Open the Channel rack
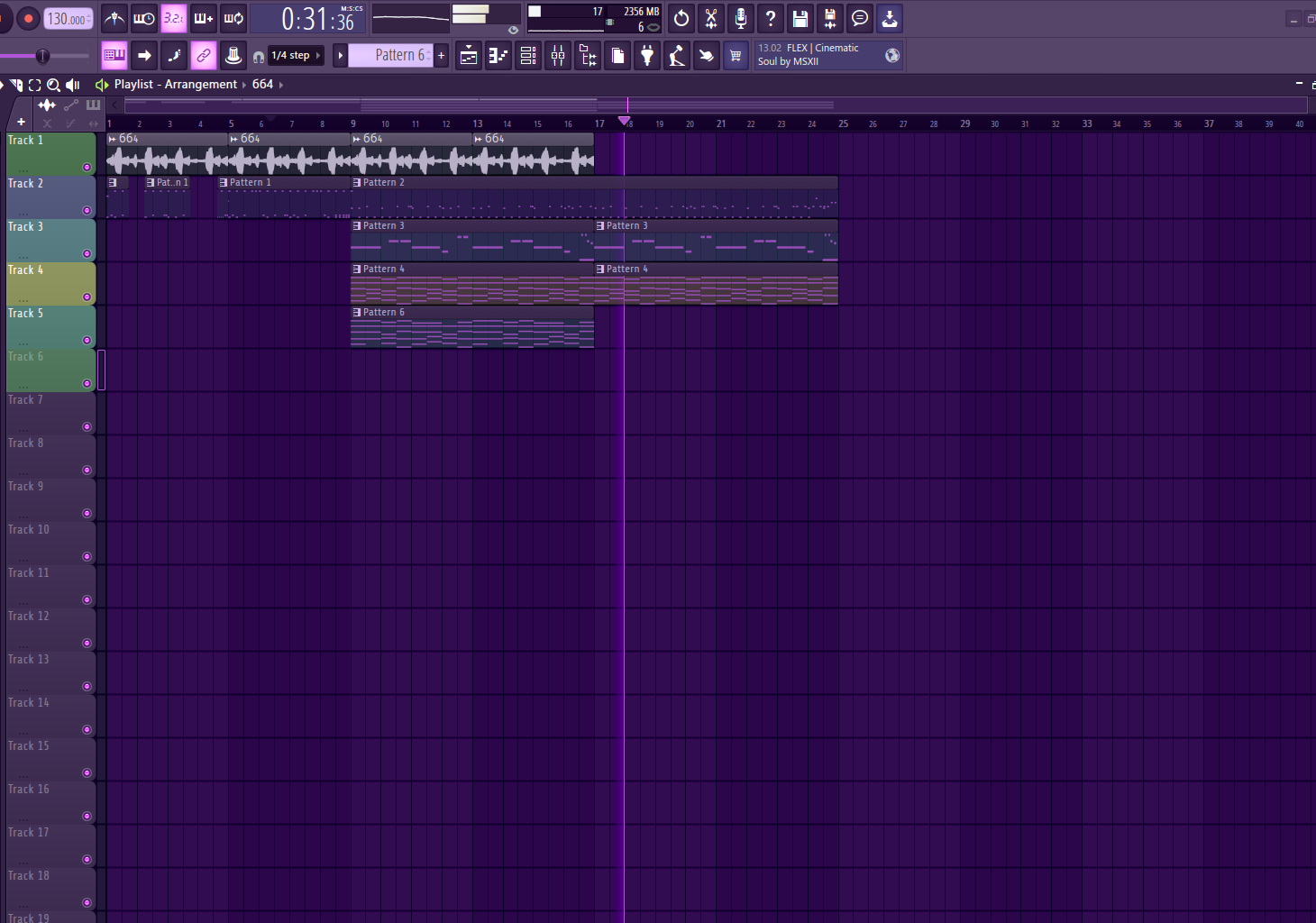The height and width of the screenshot is (923, 1316). [528, 56]
